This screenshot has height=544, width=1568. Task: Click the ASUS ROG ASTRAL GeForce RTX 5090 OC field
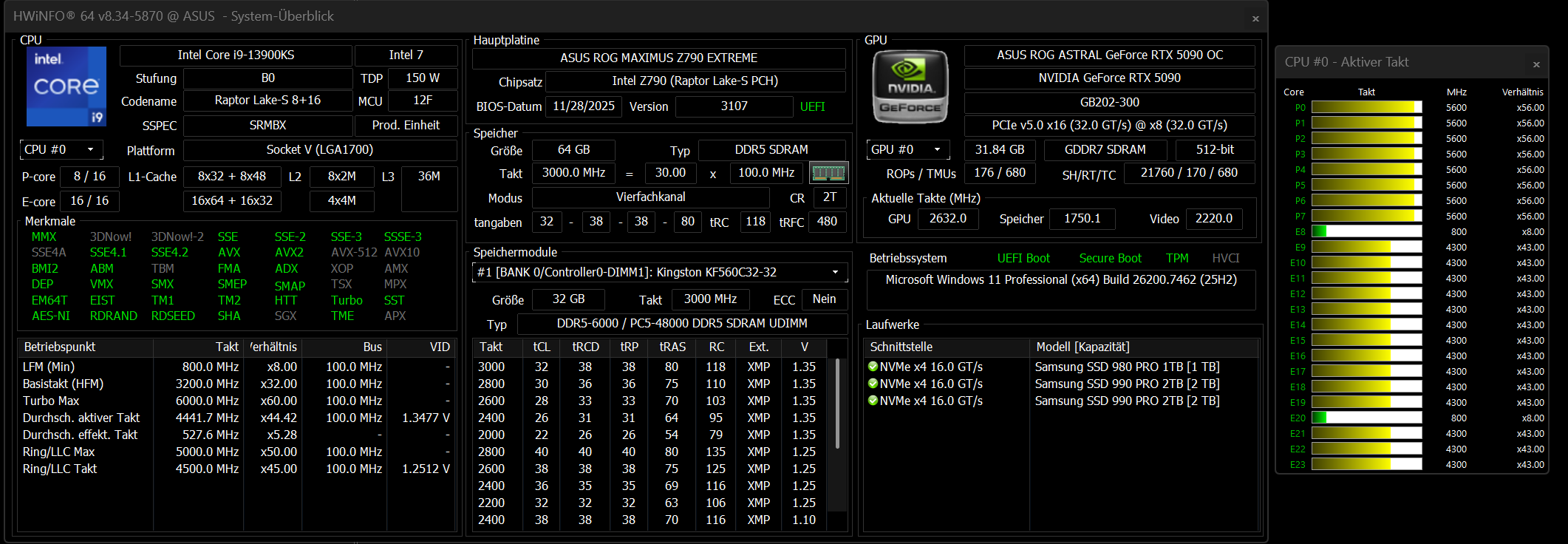click(x=1110, y=55)
